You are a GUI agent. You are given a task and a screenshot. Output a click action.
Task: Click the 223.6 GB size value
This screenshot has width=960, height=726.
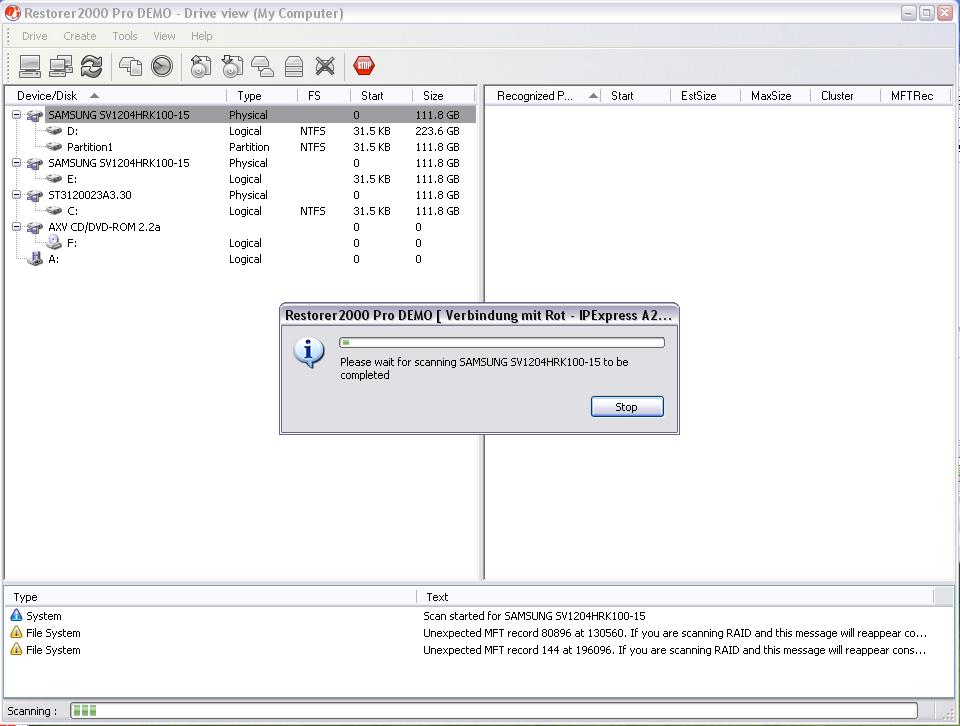point(437,130)
